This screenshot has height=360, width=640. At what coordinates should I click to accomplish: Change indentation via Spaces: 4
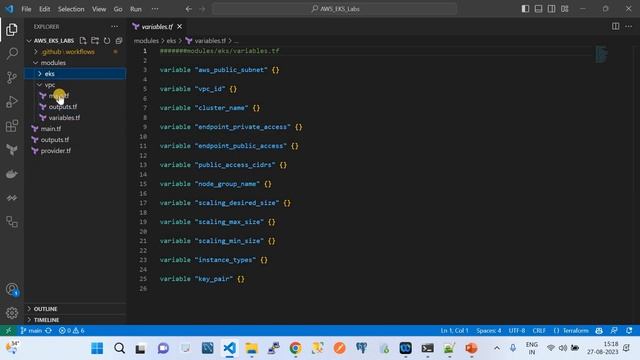[489, 331]
